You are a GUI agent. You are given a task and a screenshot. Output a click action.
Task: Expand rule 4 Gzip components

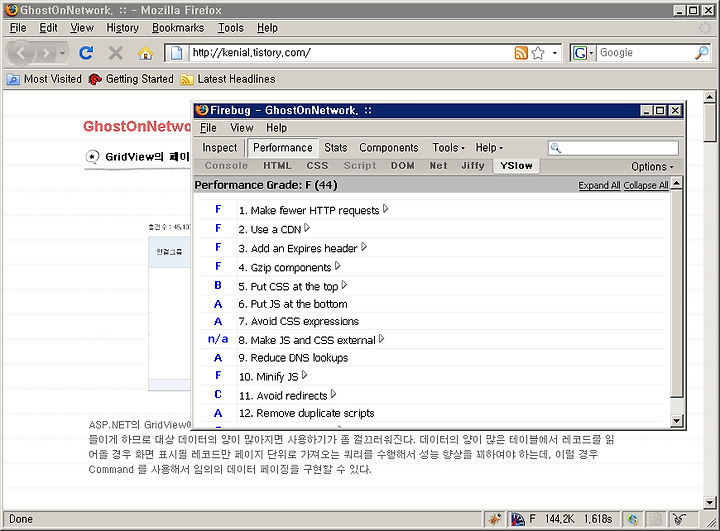point(338,266)
